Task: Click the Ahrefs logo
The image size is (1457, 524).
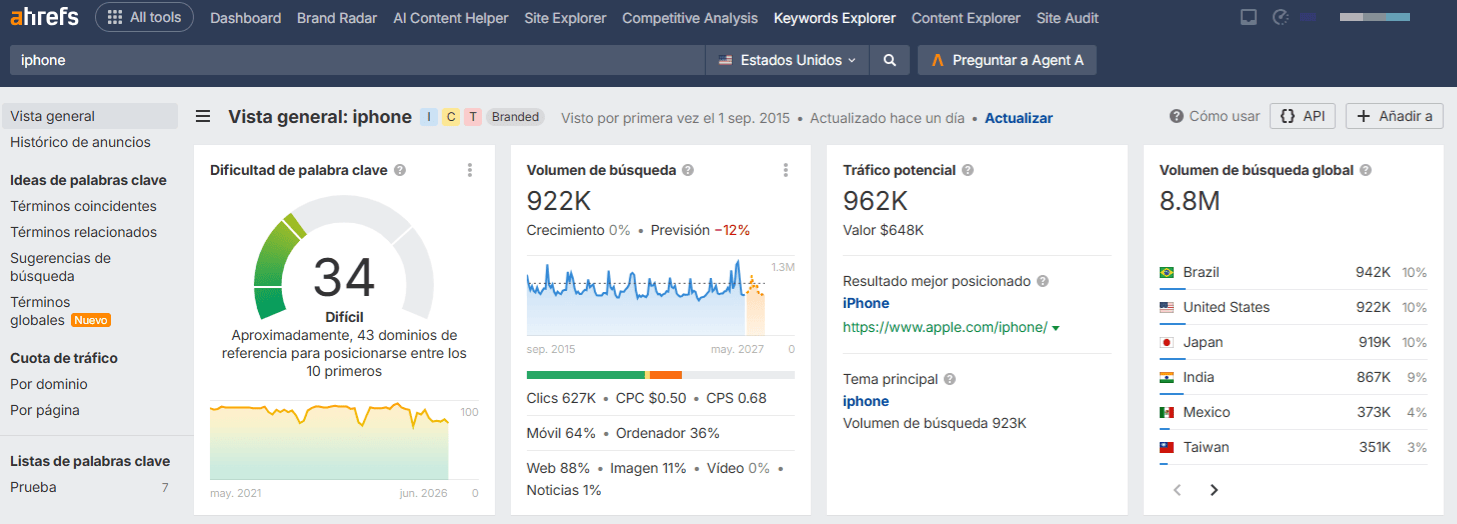Action: tap(44, 17)
